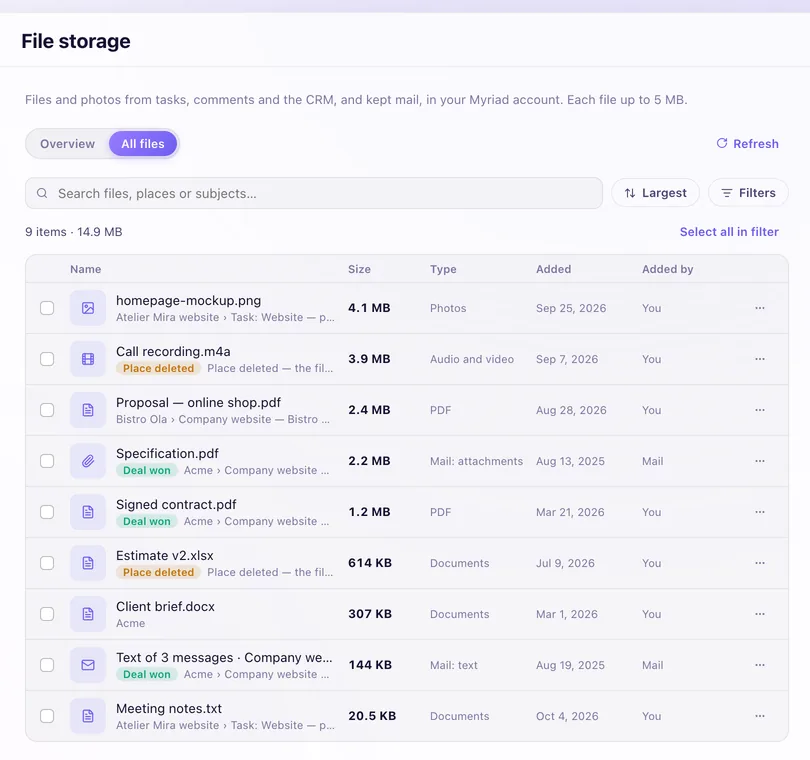
Task: Open the Filters panel
Action: click(x=748, y=193)
